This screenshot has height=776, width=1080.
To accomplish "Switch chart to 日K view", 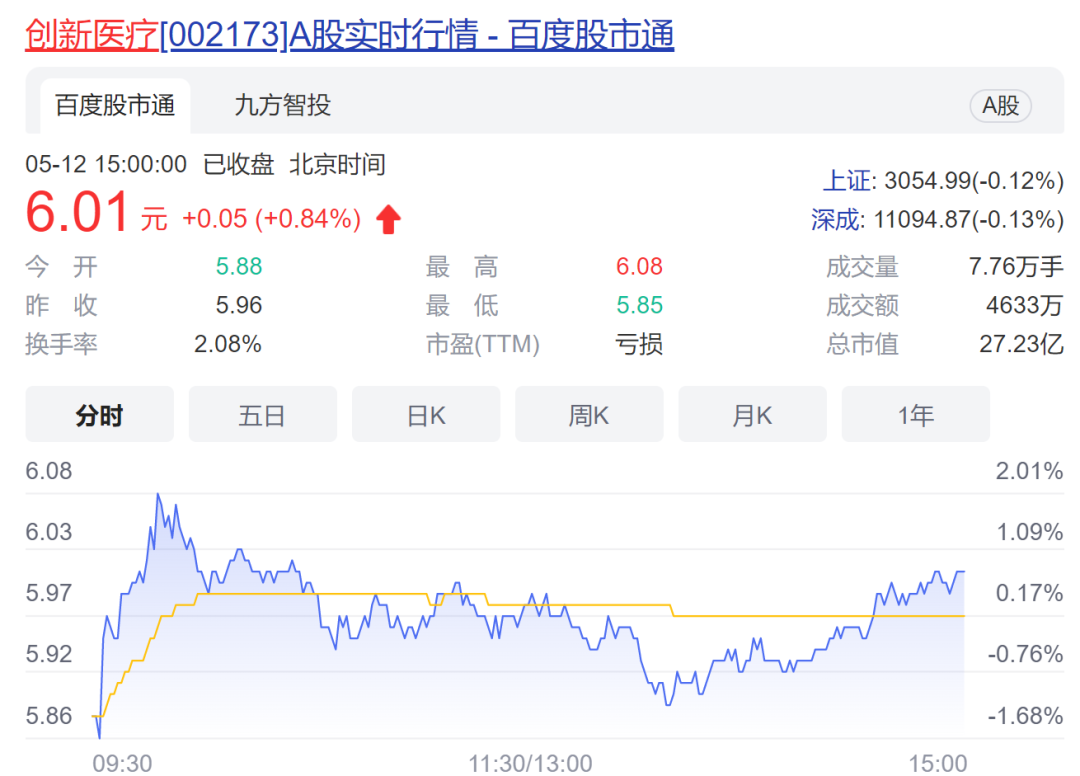I will (x=425, y=415).
